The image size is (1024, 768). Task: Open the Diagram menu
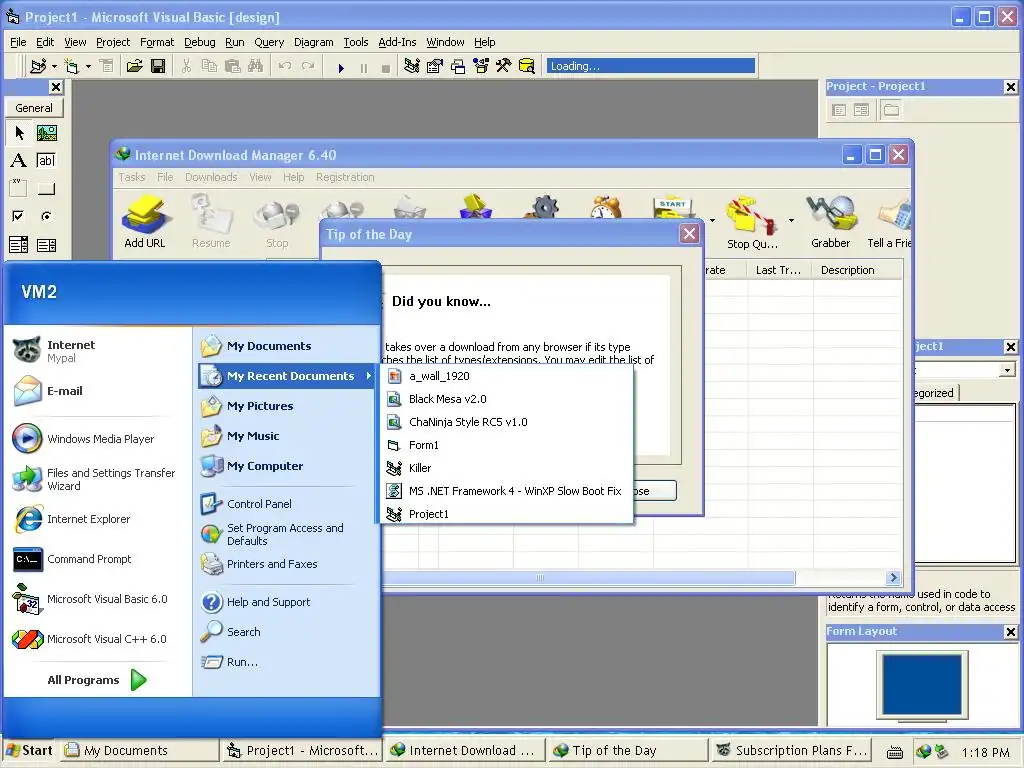313,42
